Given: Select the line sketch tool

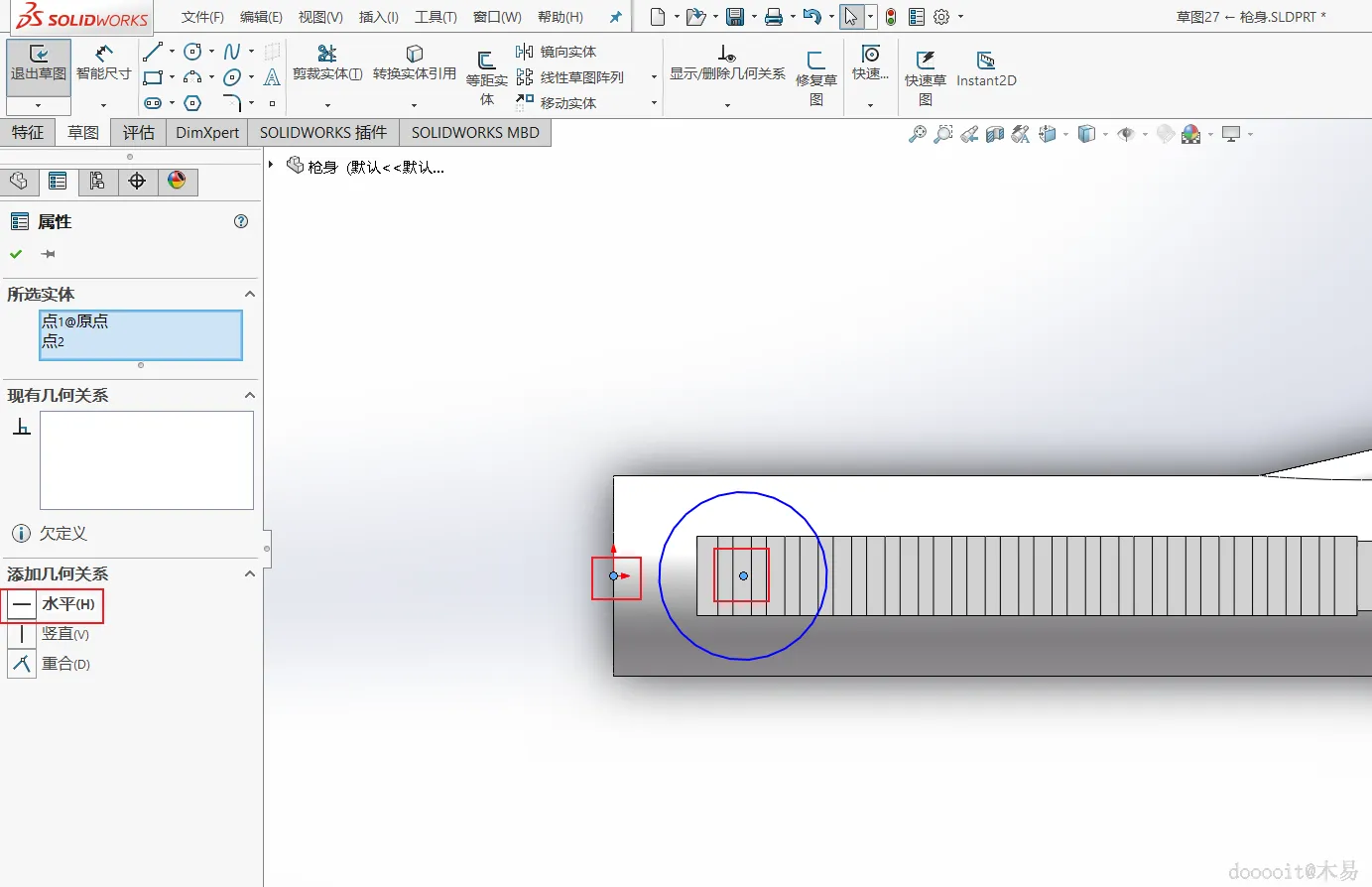Looking at the screenshot, I should 152,52.
